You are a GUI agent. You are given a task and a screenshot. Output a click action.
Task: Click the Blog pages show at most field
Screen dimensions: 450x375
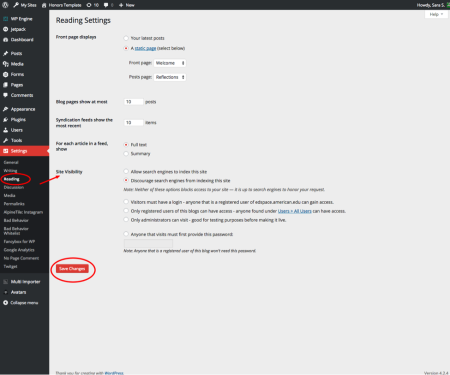pos(133,102)
